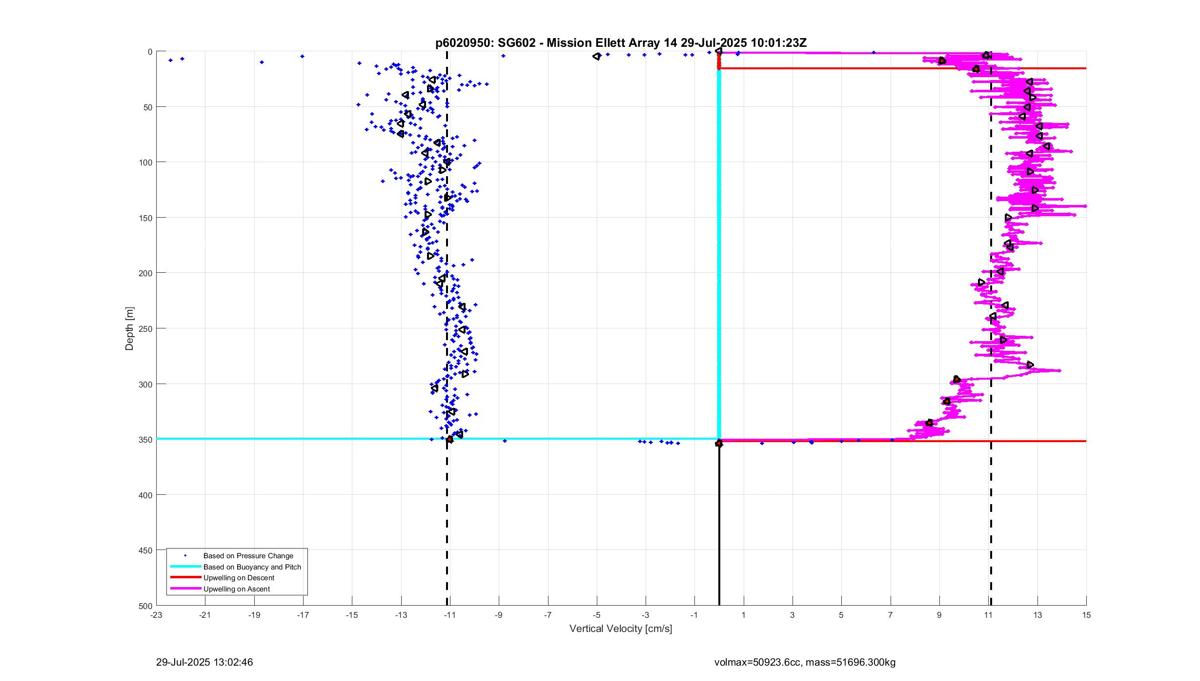Click x-axis tick label '-11'

[x=450, y=615]
